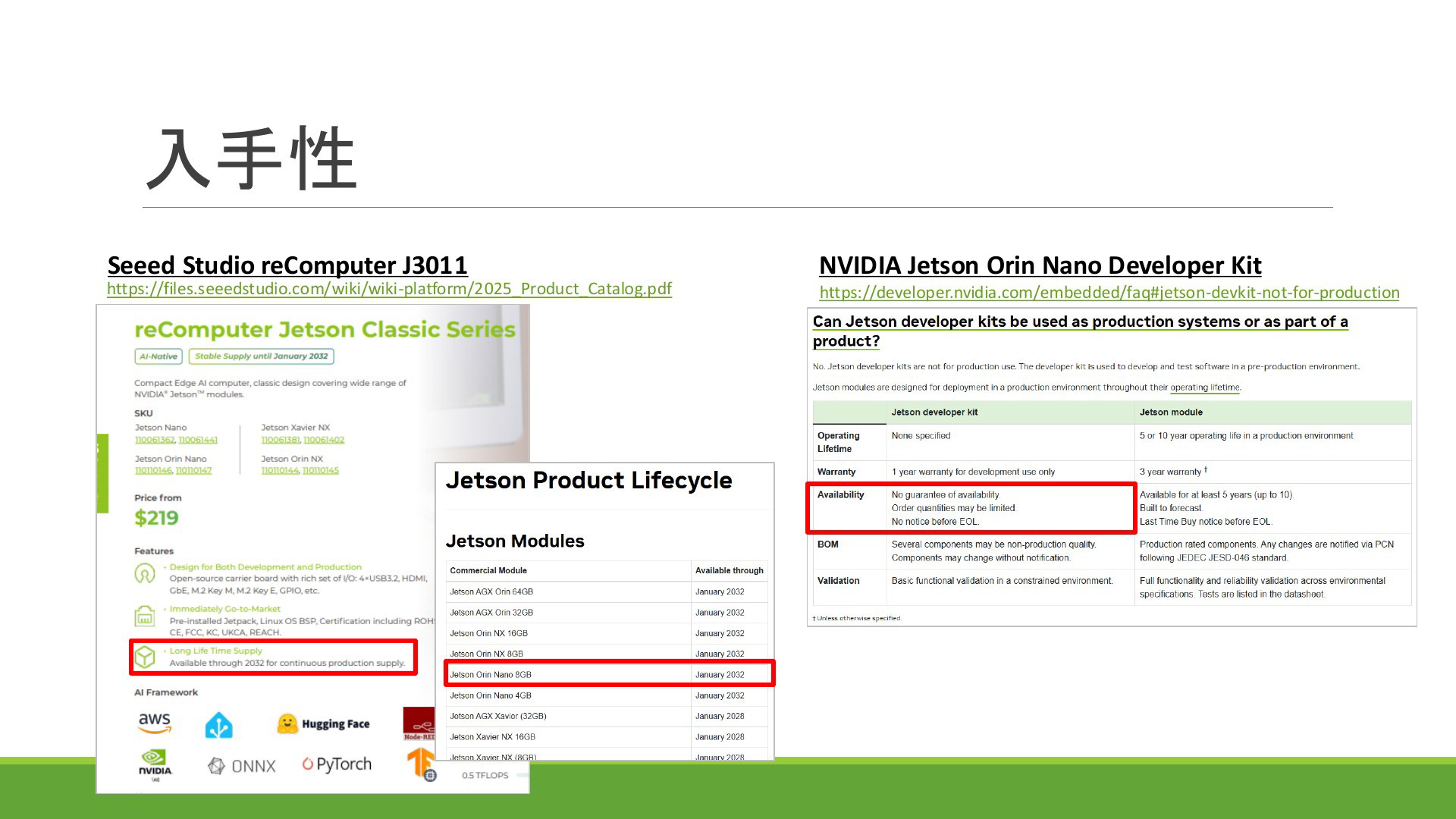1456x819 pixels.
Task: Click "No guarantee of availability." text
Action: (x=946, y=495)
